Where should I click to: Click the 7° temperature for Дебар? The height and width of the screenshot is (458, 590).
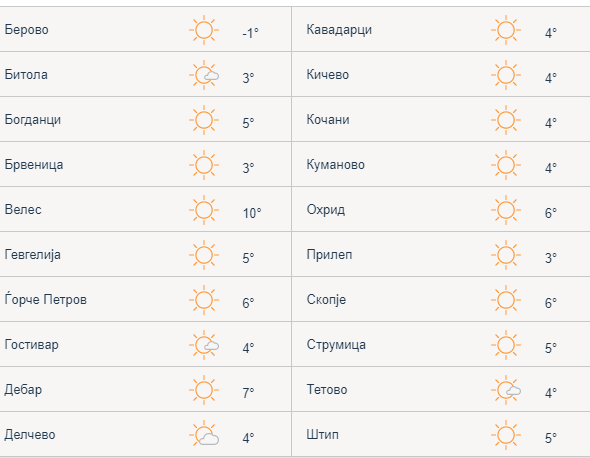tap(248, 393)
